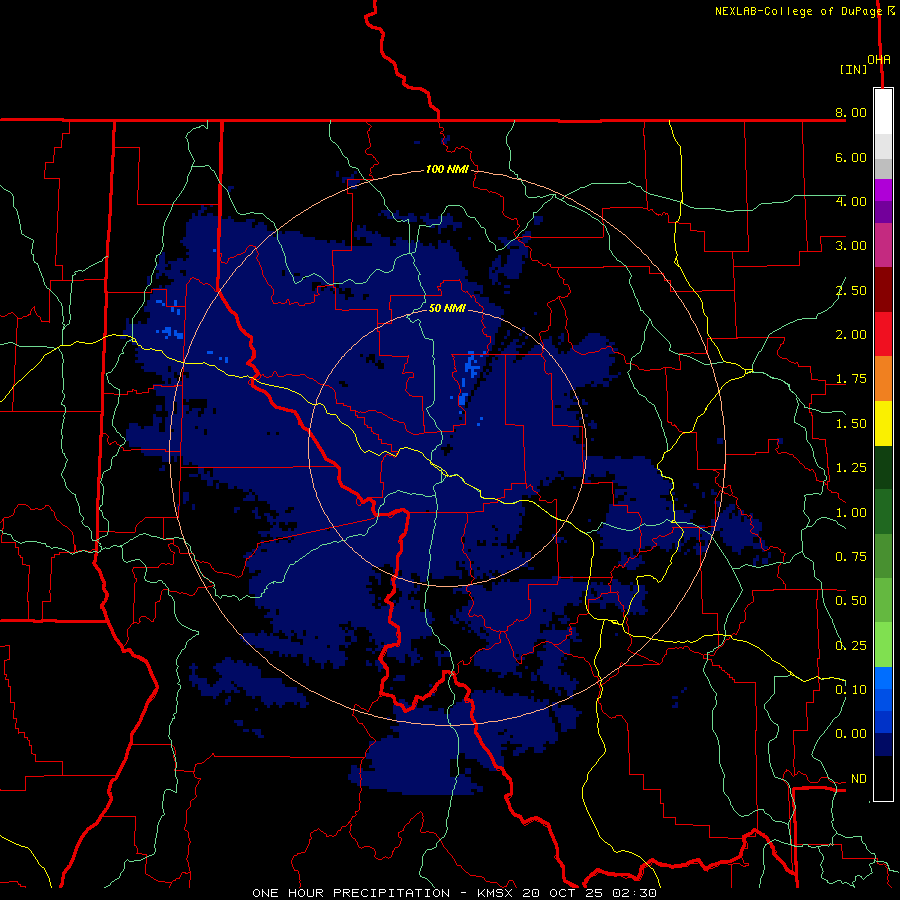Click the NEXLAB-College of DuPage credit text

[x=798, y=11]
